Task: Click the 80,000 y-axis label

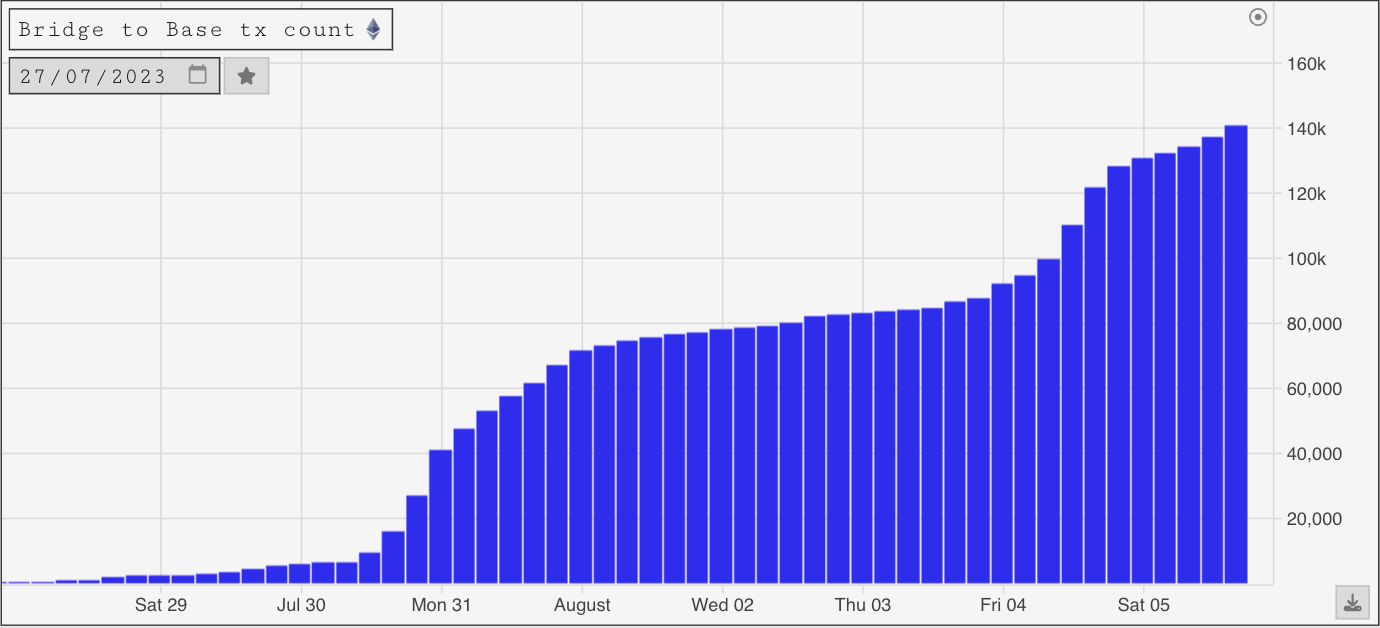Action: tap(1313, 324)
